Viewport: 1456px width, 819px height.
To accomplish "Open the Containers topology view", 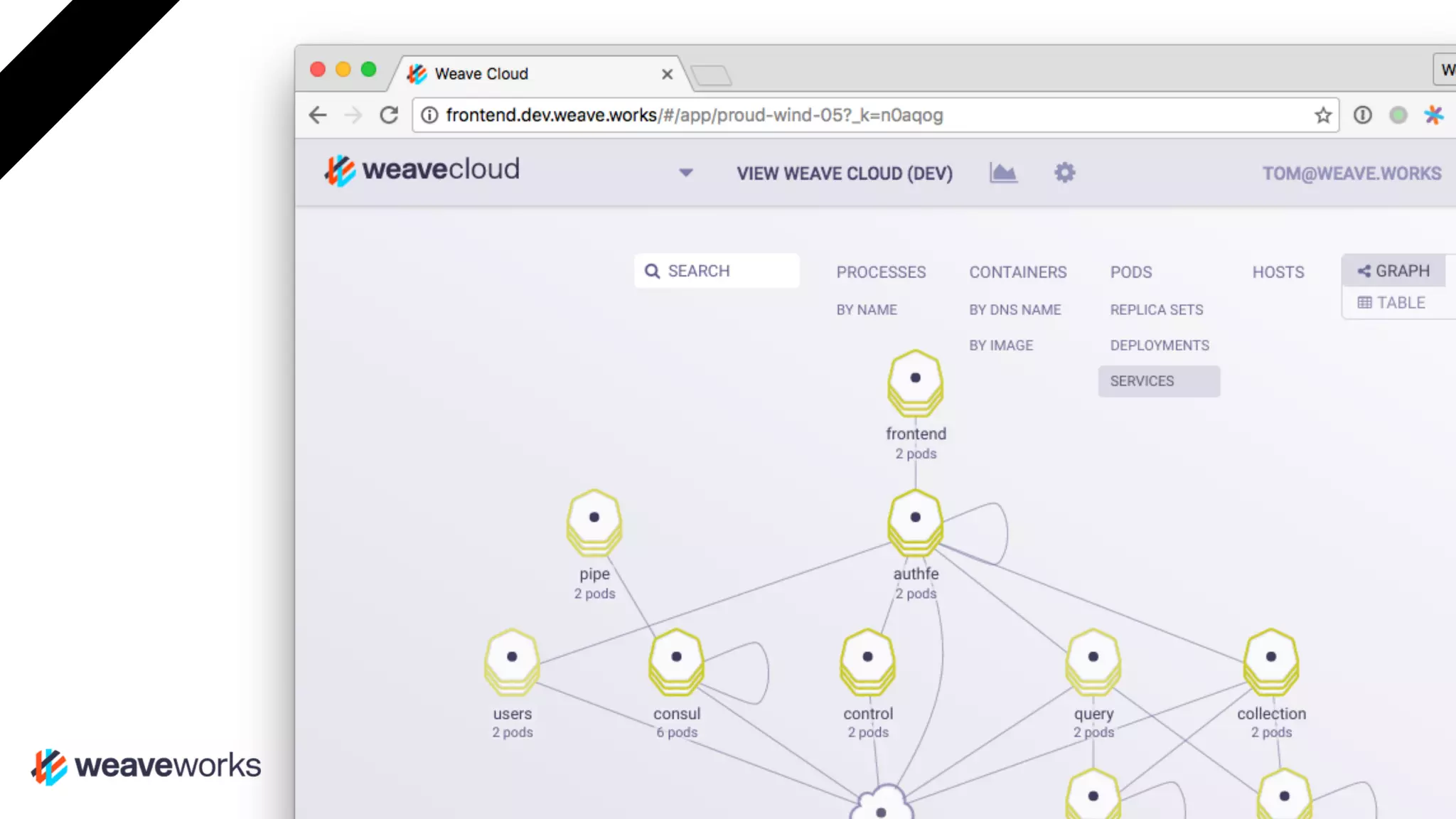I will pos(1017,272).
